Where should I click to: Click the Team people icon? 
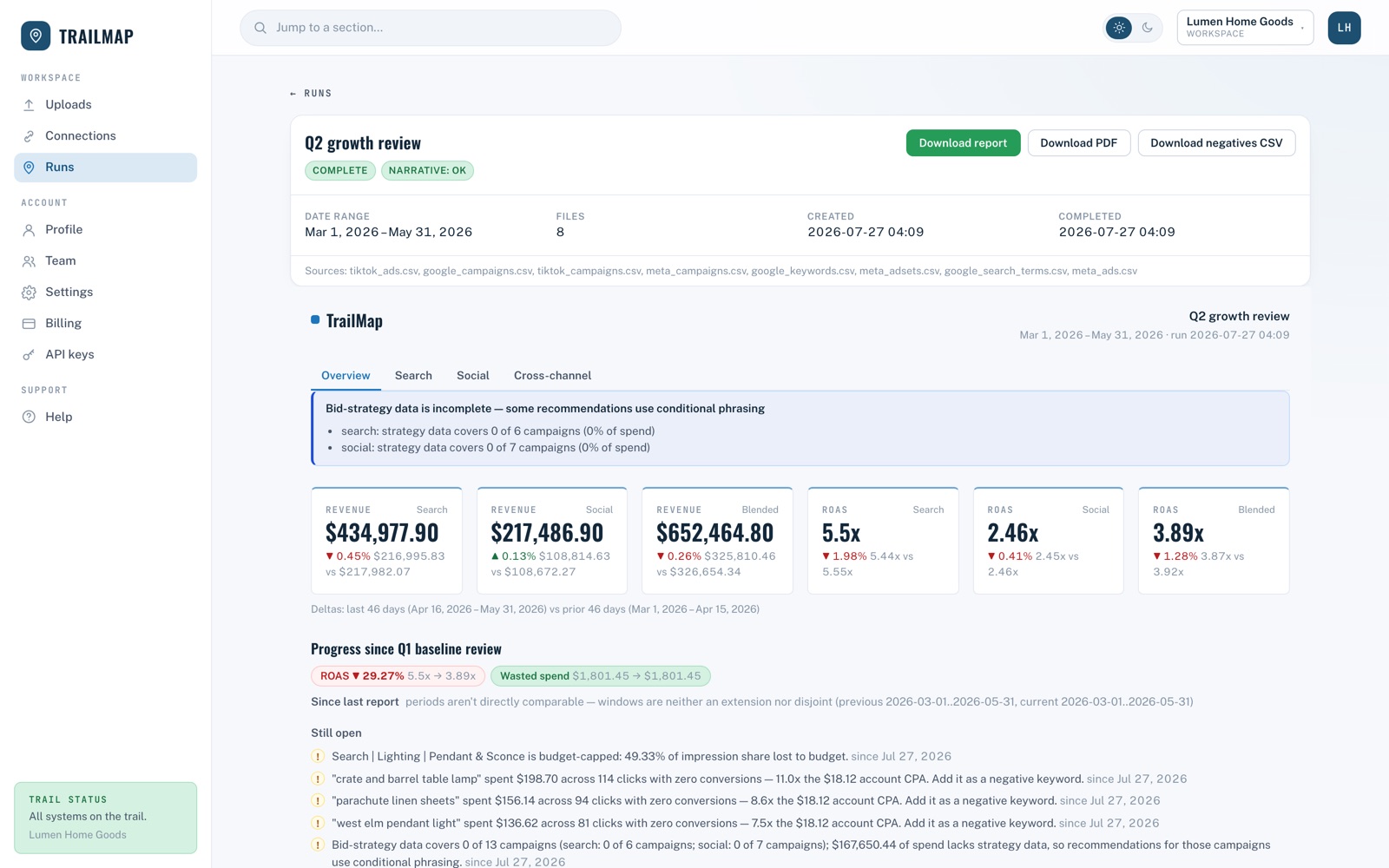point(29,261)
